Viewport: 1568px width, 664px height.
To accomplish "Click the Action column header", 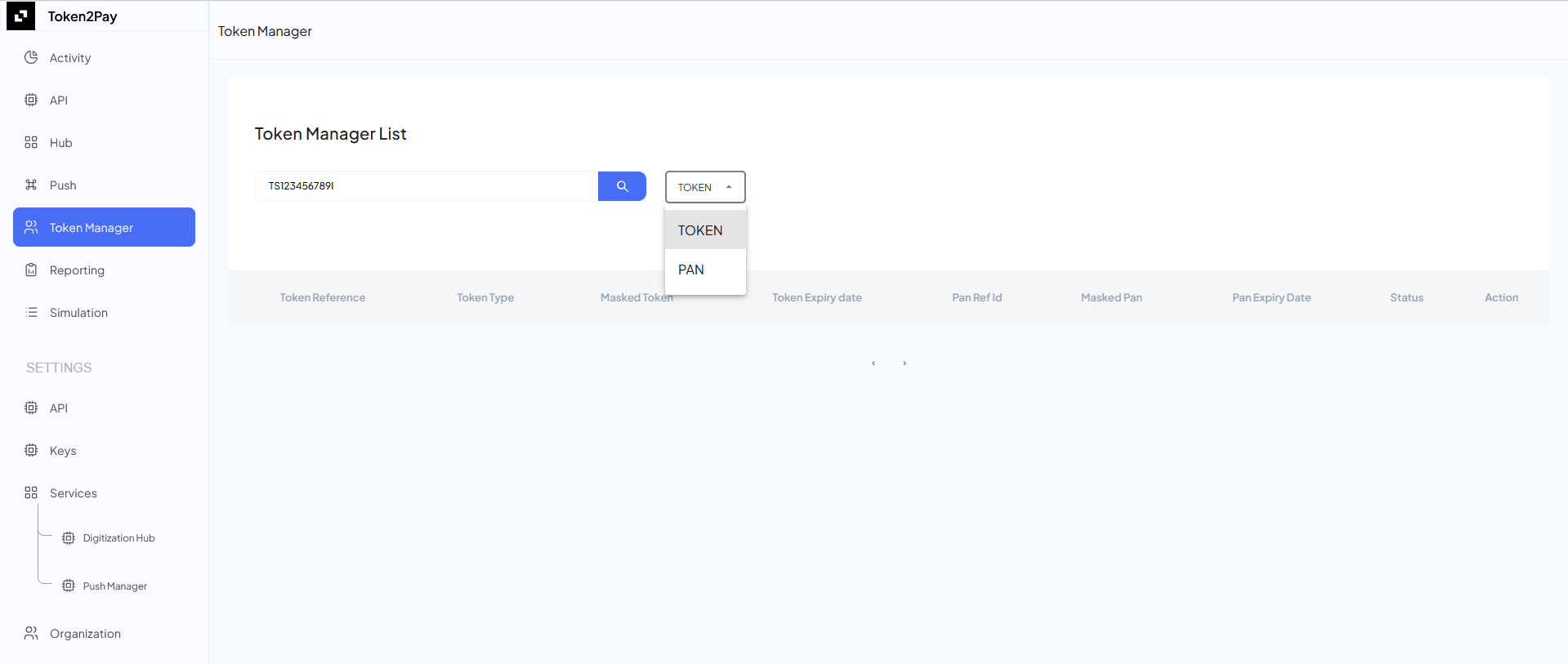I will click(x=1501, y=297).
